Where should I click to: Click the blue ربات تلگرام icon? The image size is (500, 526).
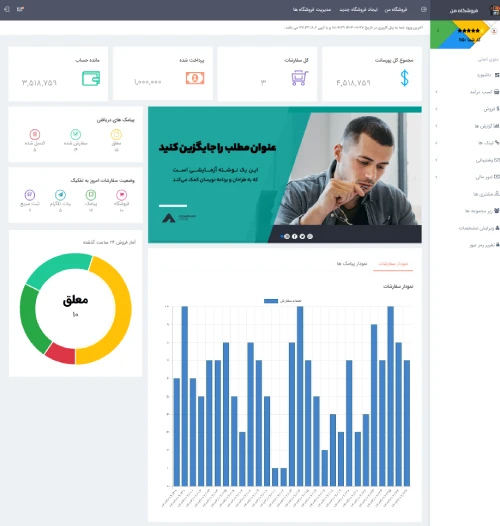[x=60, y=195]
